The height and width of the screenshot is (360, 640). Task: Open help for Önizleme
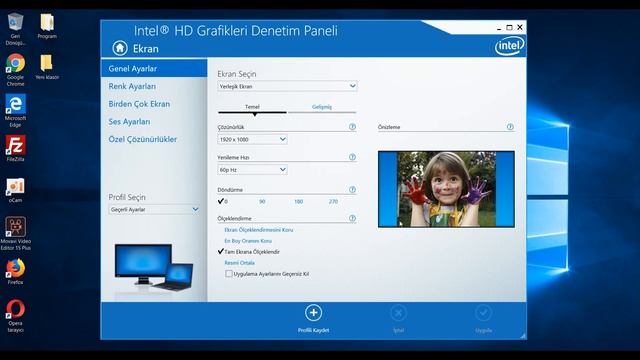tap(510, 127)
